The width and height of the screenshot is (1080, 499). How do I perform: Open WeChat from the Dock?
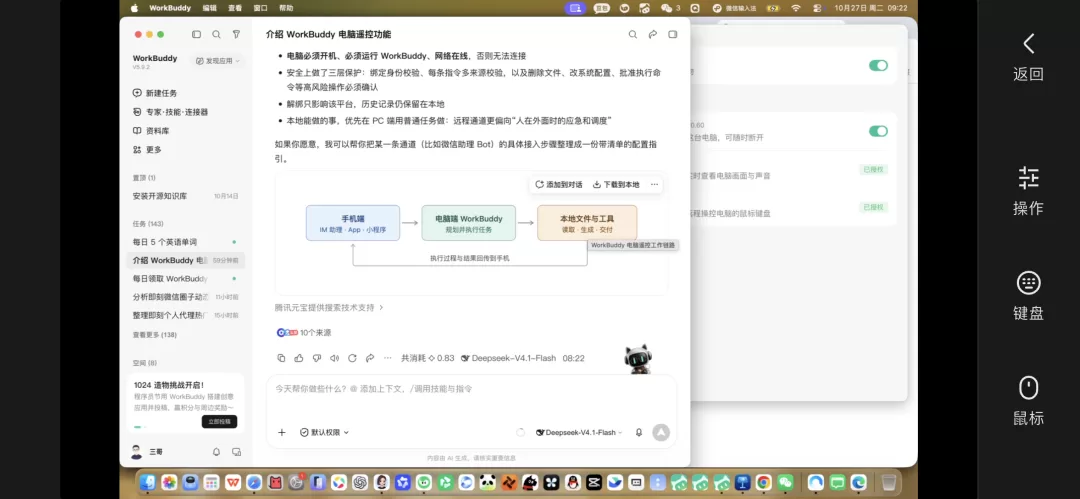coord(785,482)
